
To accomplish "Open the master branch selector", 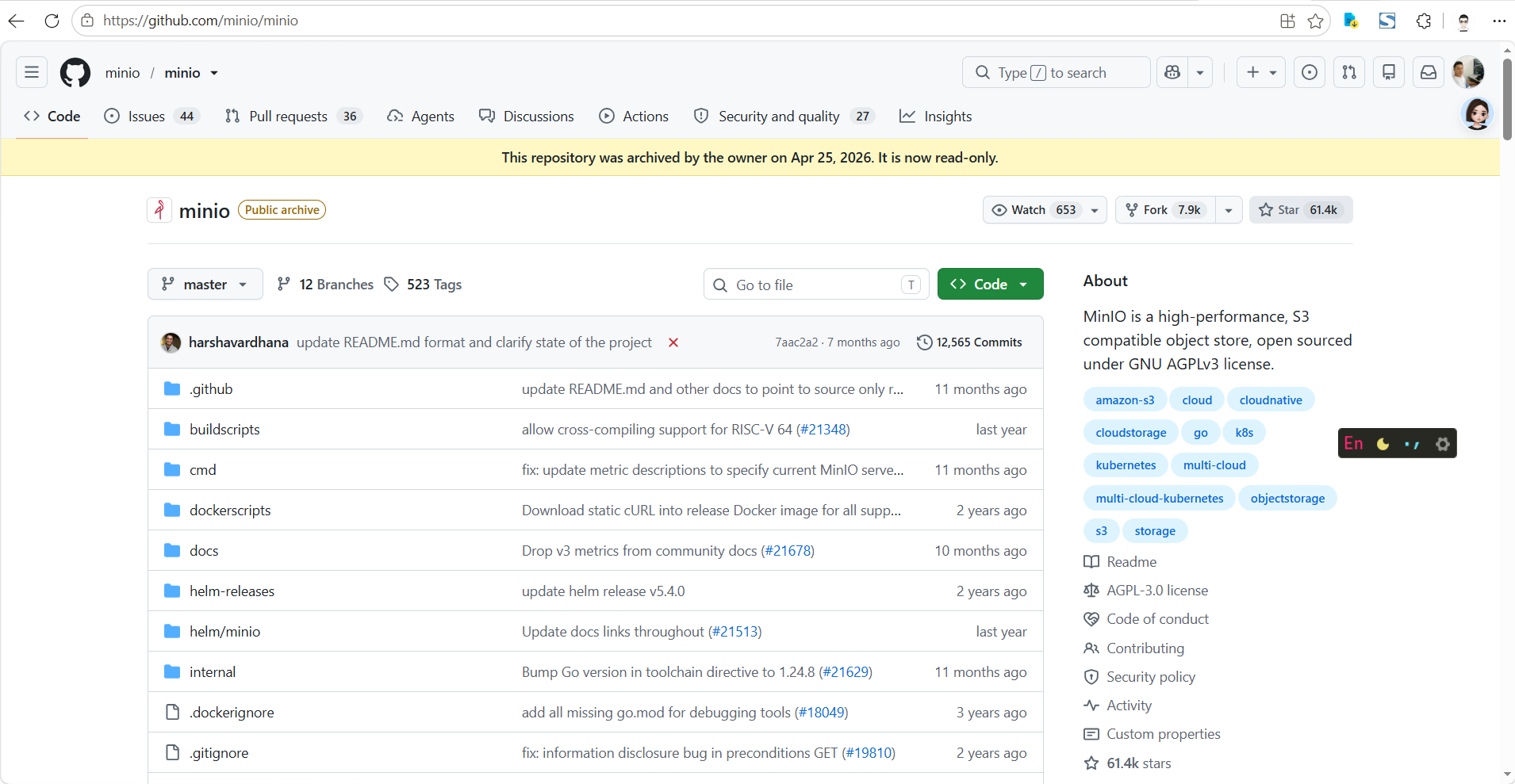I will (x=205, y=284).
